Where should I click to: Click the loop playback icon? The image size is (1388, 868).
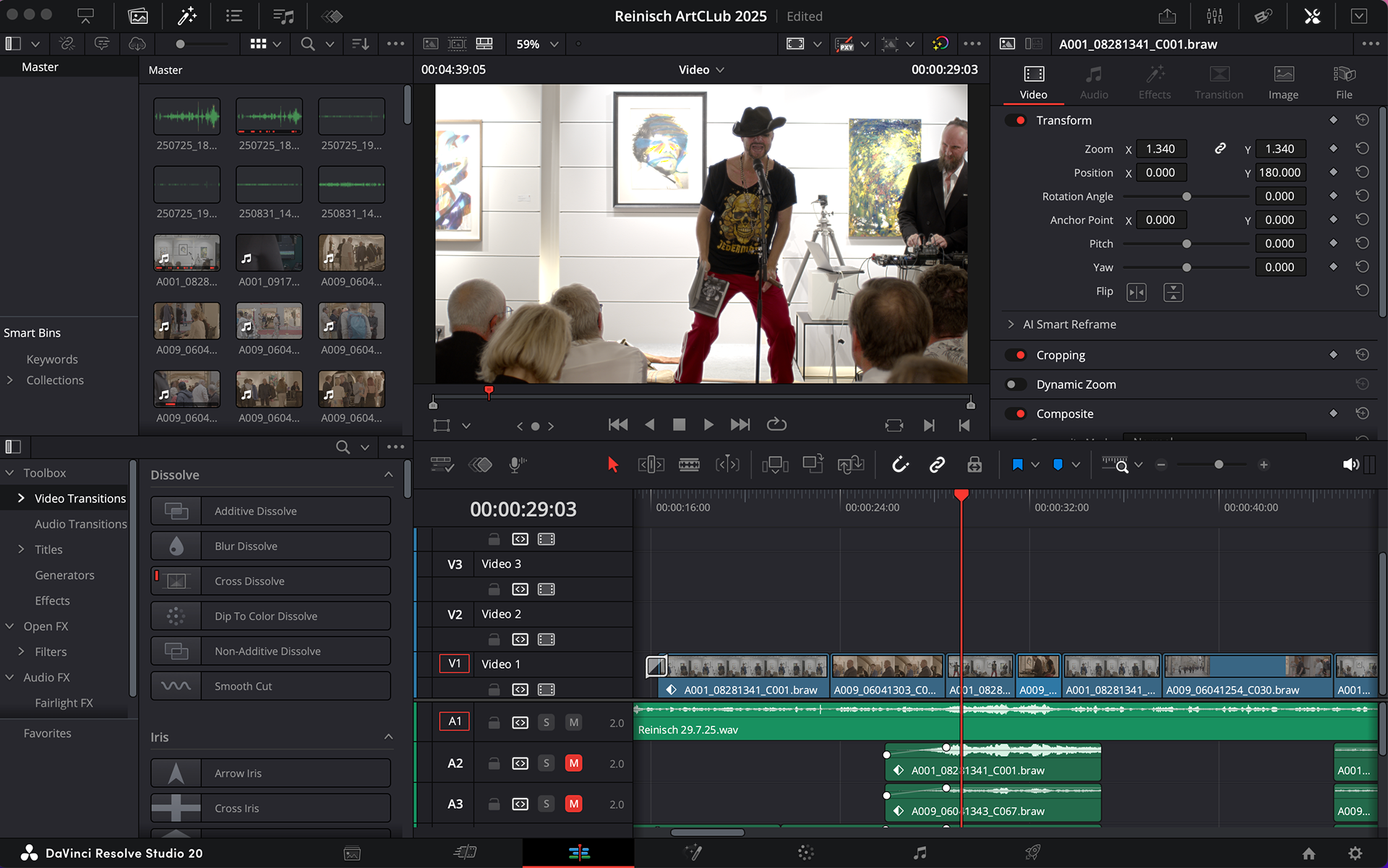[x=776, y=425]
